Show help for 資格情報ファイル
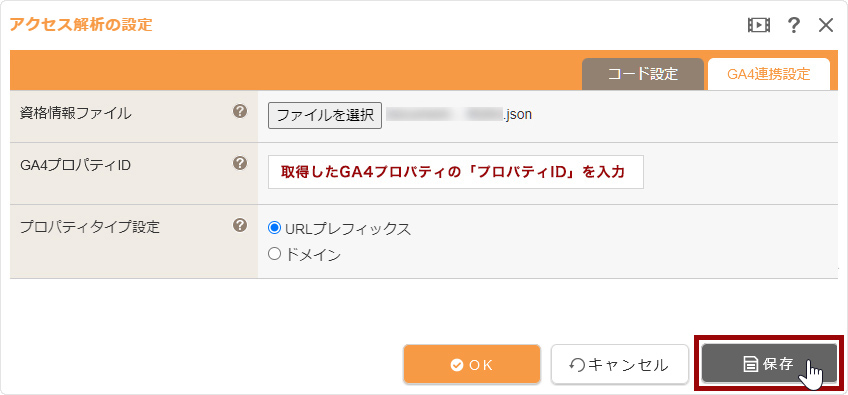The height and width of the screenshot is (395, 848). click(x=240, y=111)
